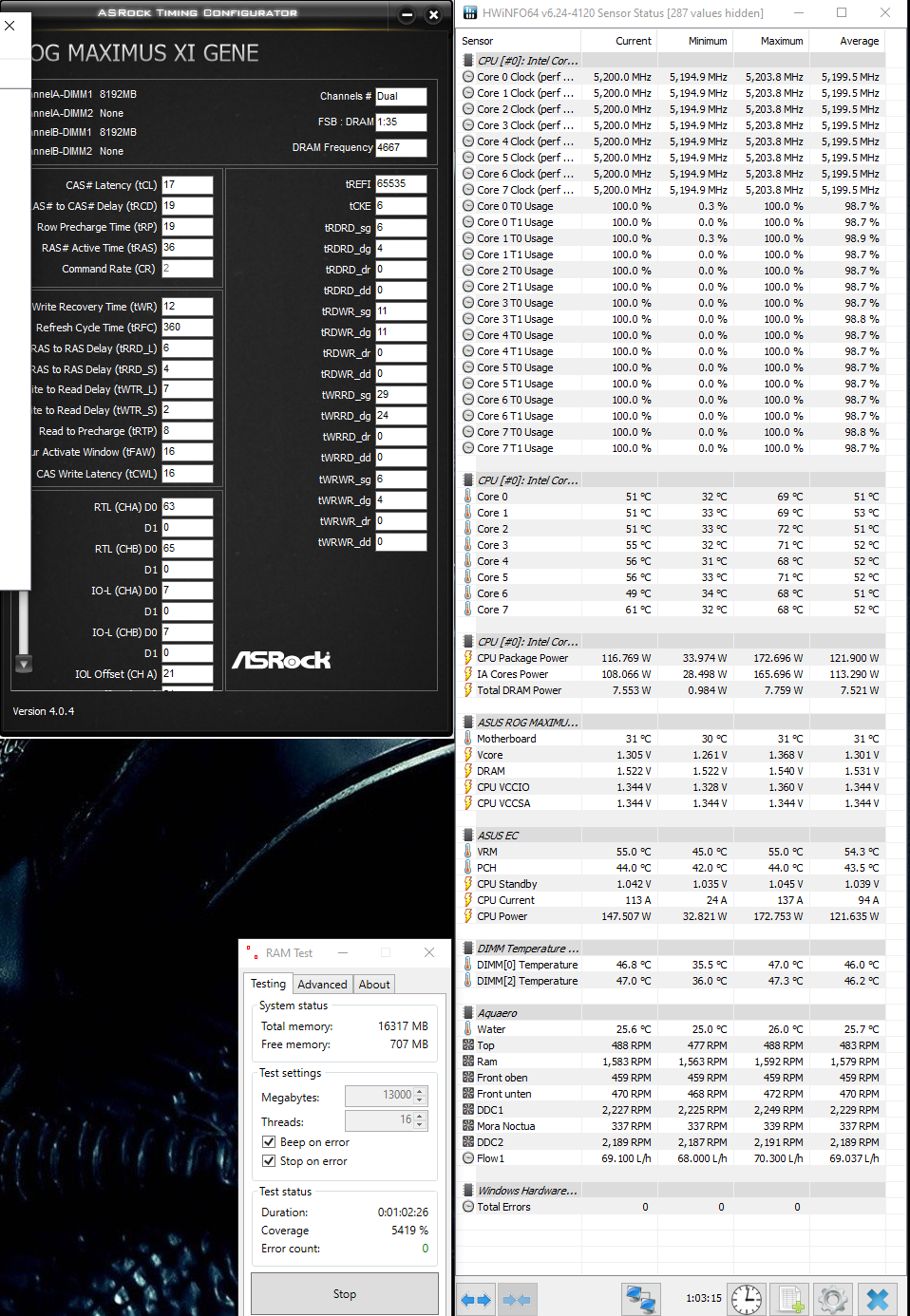Click the expand sensor view arrows icon in HWiNFO
The image size is (910, 1316).
coord(475,1299)
